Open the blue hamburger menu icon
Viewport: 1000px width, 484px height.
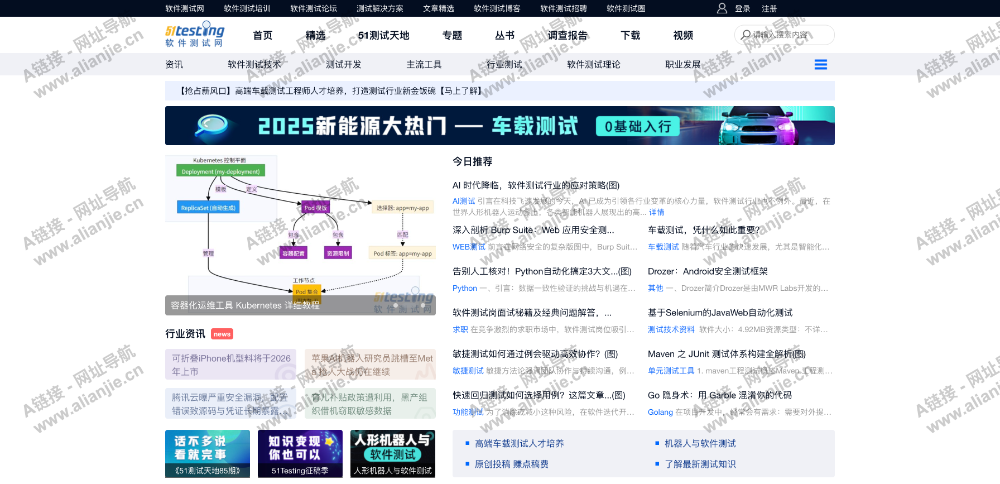(821, 64)
